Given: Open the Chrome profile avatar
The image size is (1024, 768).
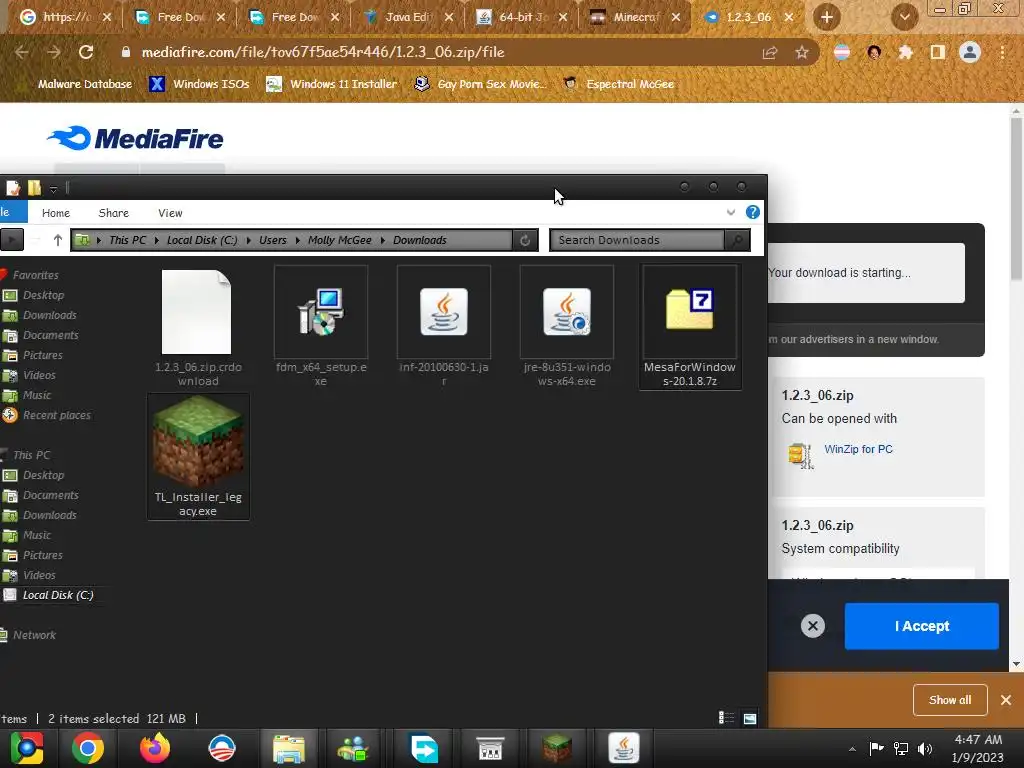Looking at the screenshot, I should pyautogui.click(x=970, y=52).
